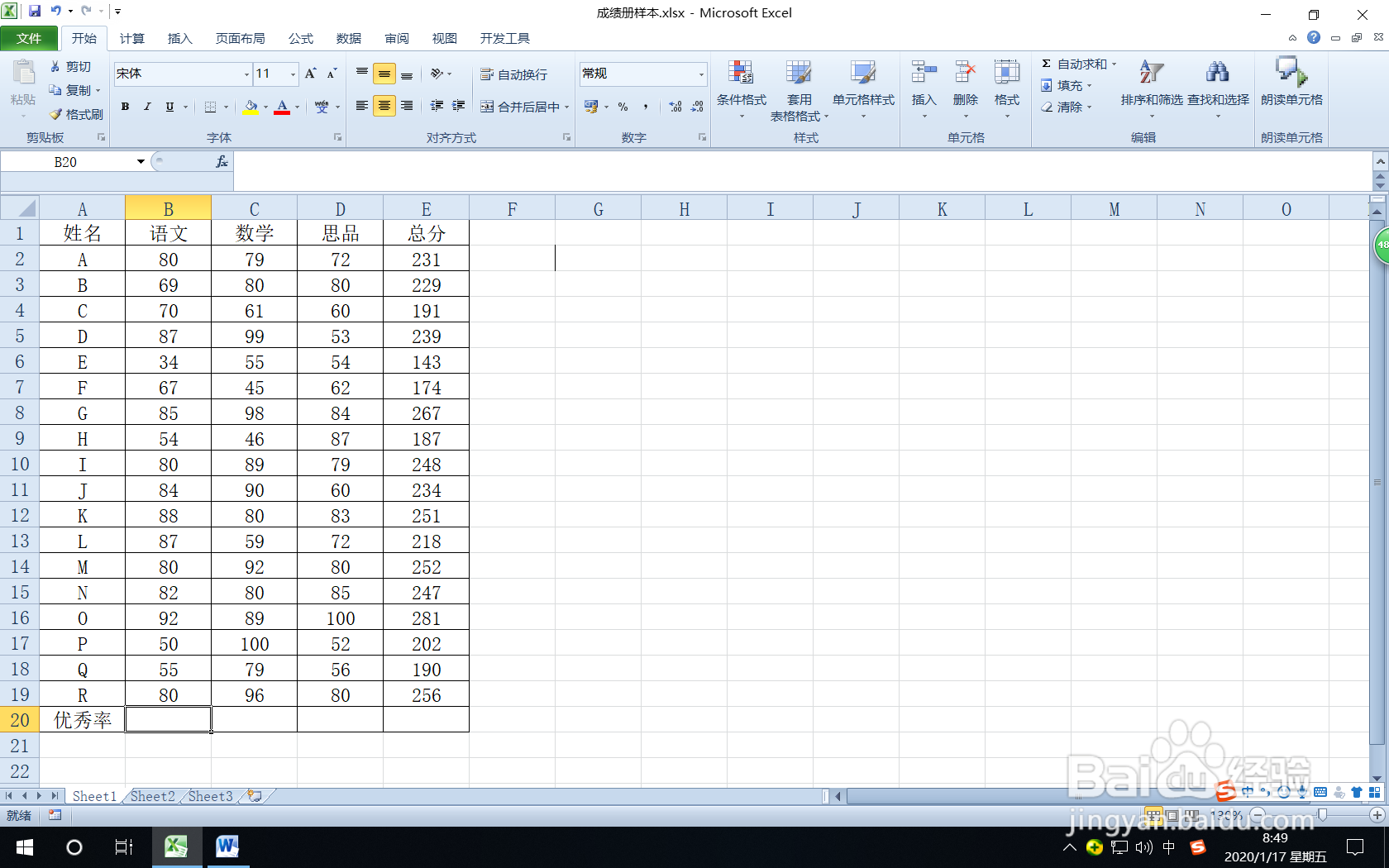1389x868 pixels.
Task: Toggle Bold formatting
Action: 125,107
